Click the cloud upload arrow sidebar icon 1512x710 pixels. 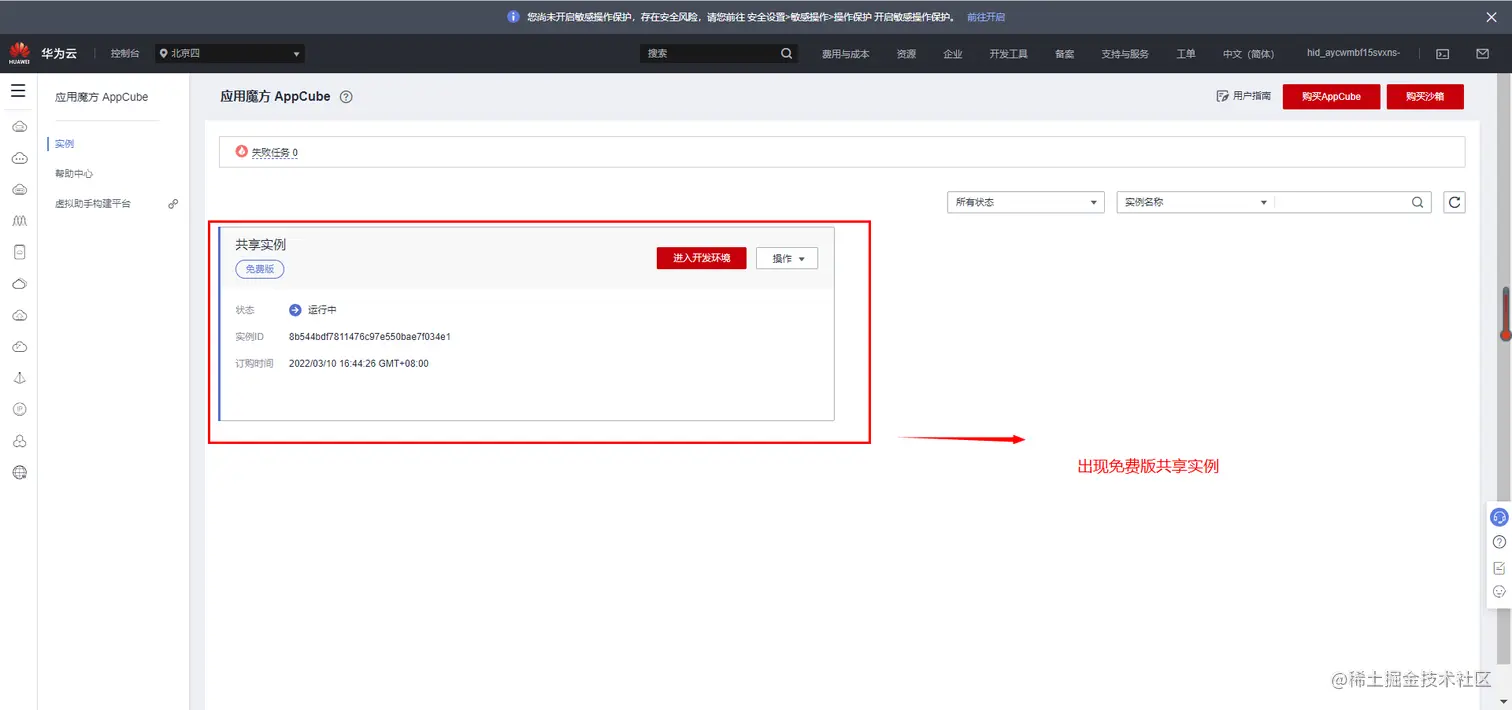point(19,315)
